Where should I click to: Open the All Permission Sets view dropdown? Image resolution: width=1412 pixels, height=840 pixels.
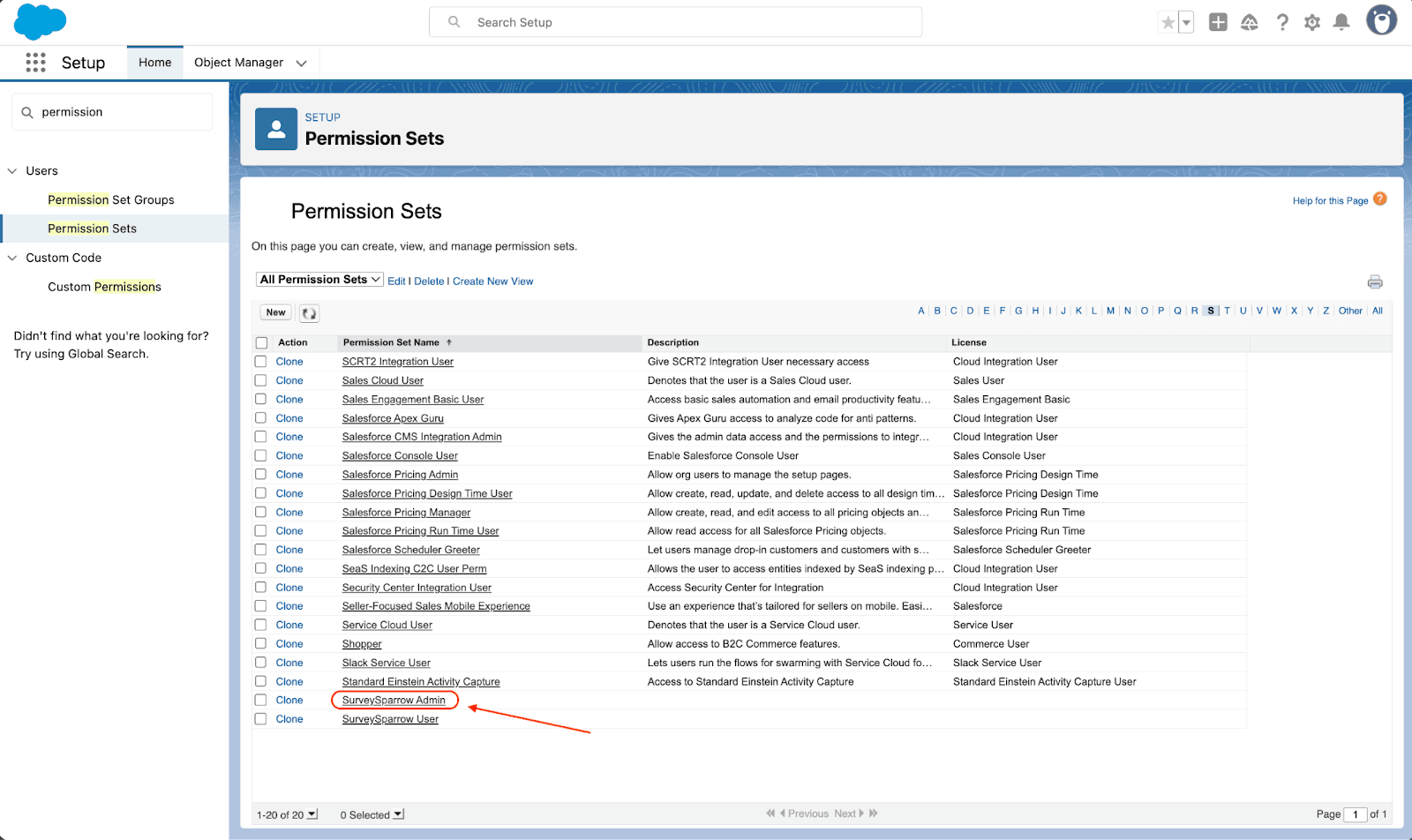319,280
